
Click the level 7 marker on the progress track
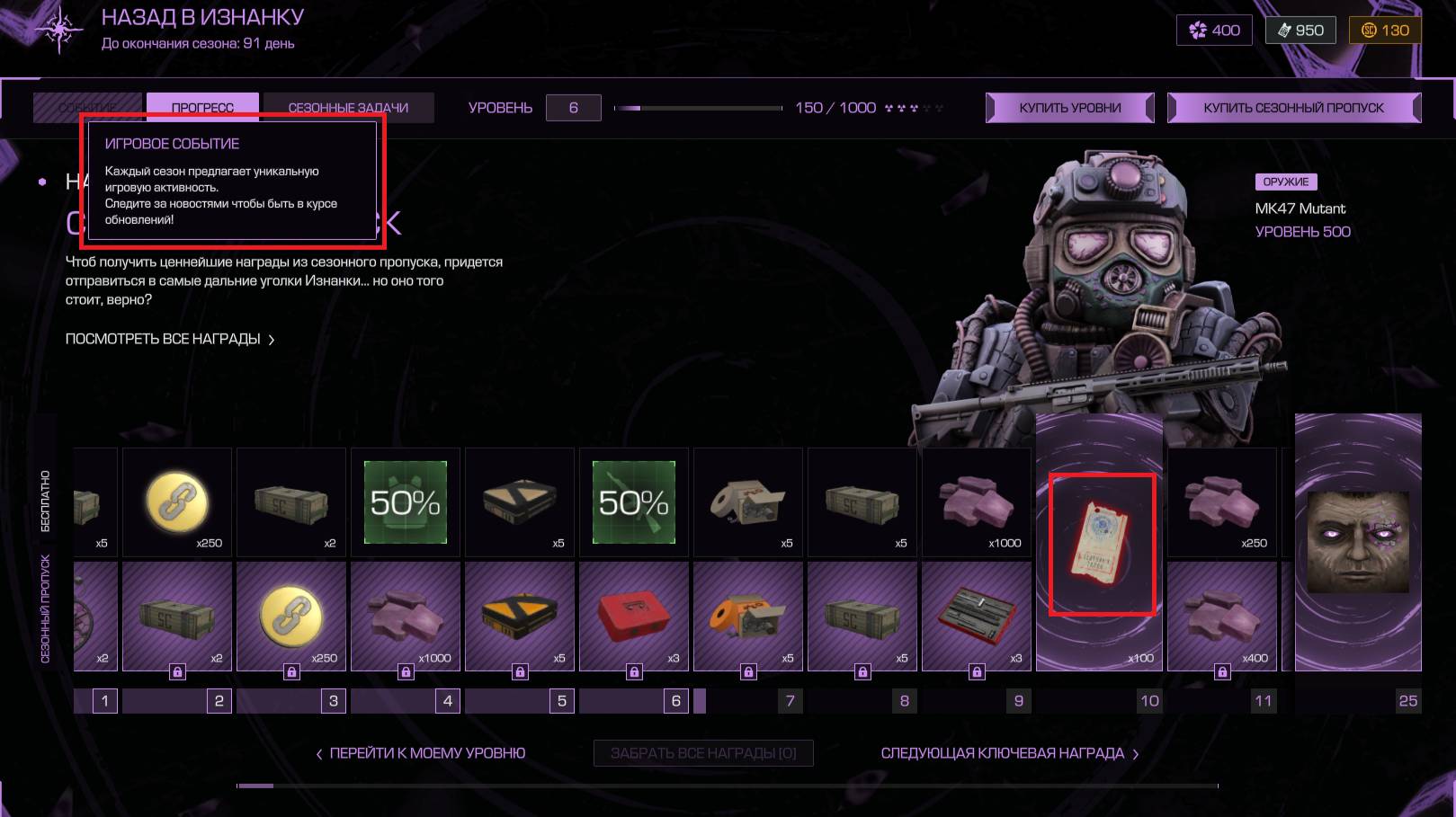point(790,701)
